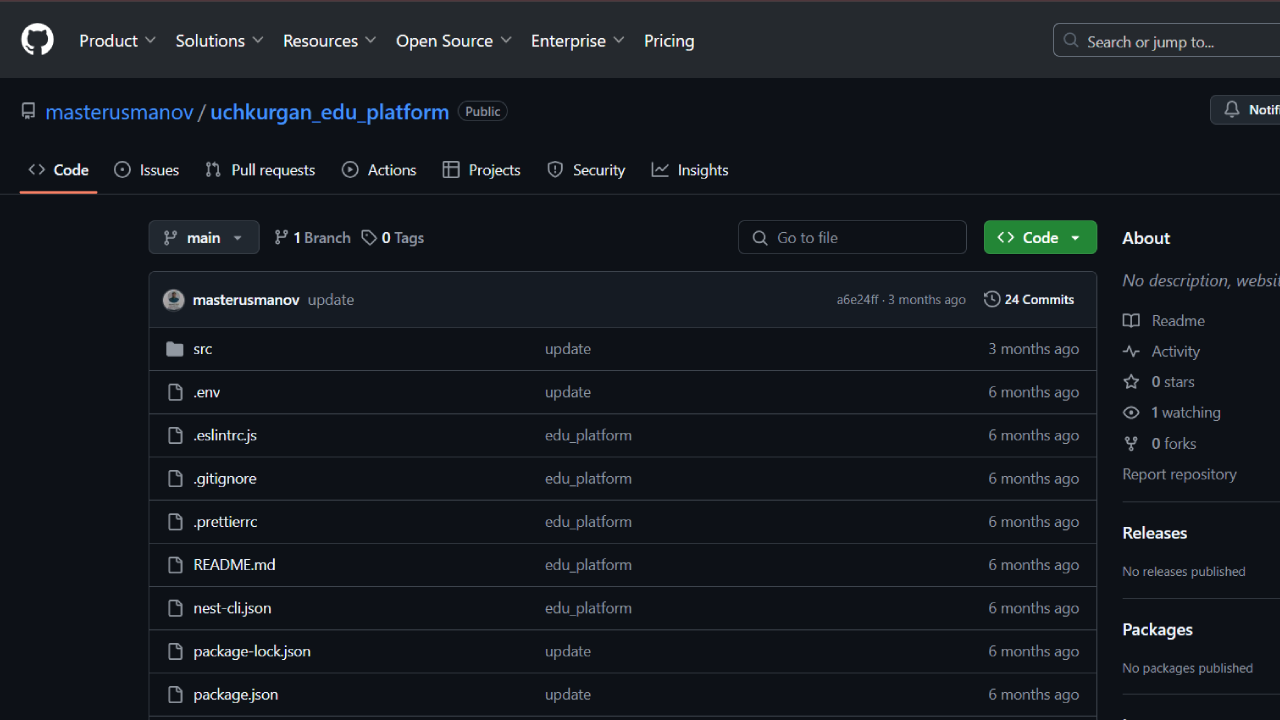The width and height of the screenshot is (1280, 720).
Task: Click the bell Notifications button
Action: click(1245, 110)
